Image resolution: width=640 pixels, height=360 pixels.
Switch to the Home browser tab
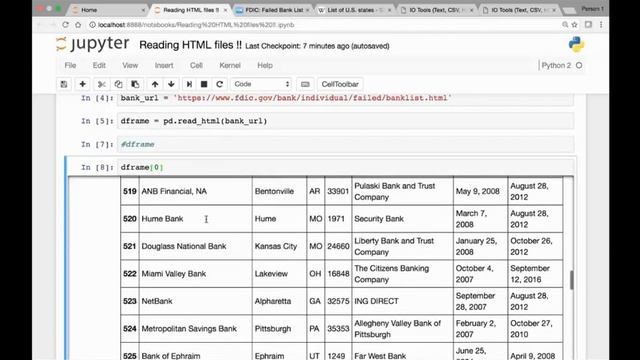coord(108,10)
